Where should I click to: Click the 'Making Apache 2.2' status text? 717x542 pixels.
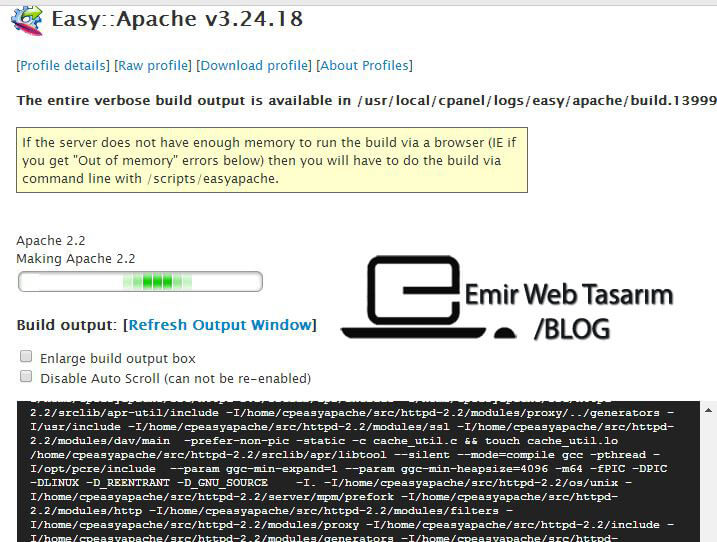[76, 258]
